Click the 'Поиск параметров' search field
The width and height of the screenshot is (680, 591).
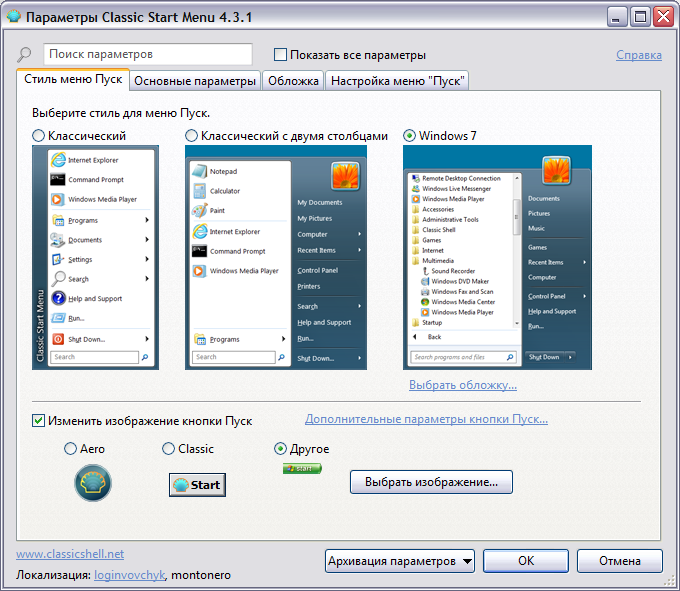pos(148,54)
